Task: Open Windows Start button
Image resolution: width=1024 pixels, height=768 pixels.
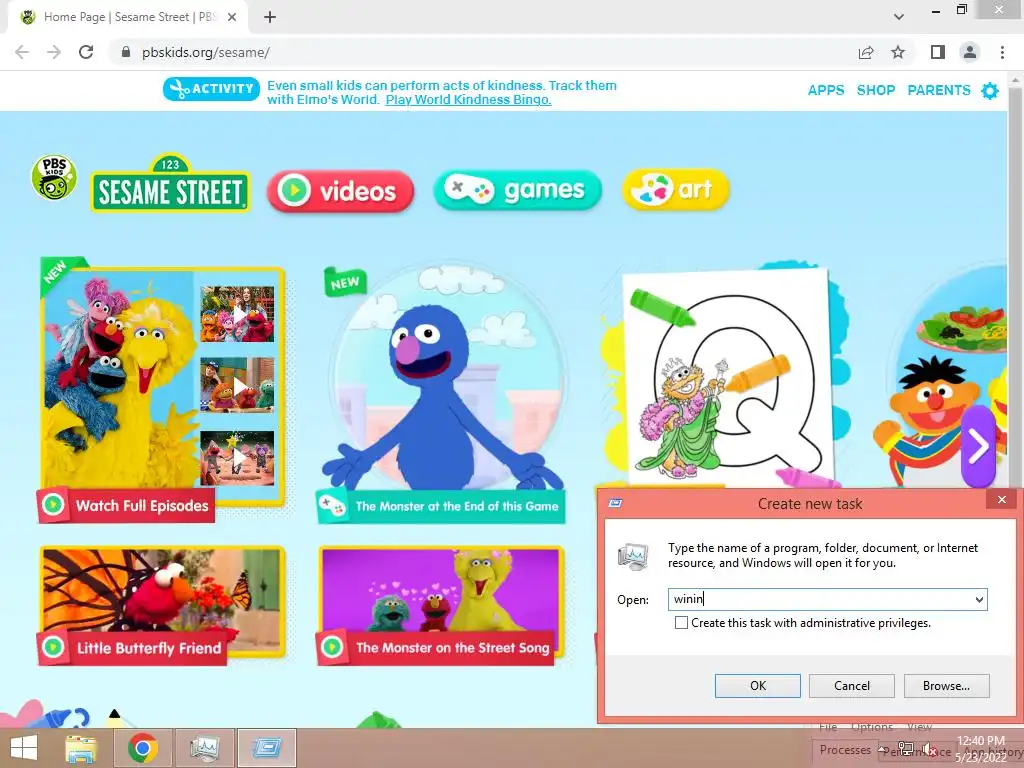Action: click(x=24, y=748)
